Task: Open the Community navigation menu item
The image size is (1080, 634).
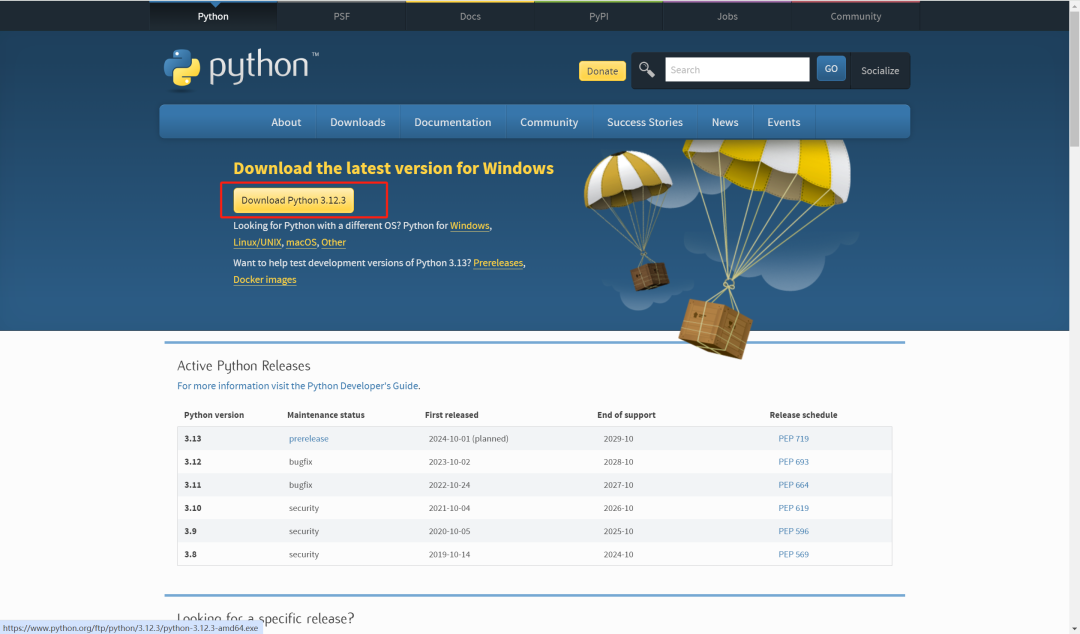Action: click(549, 122)
